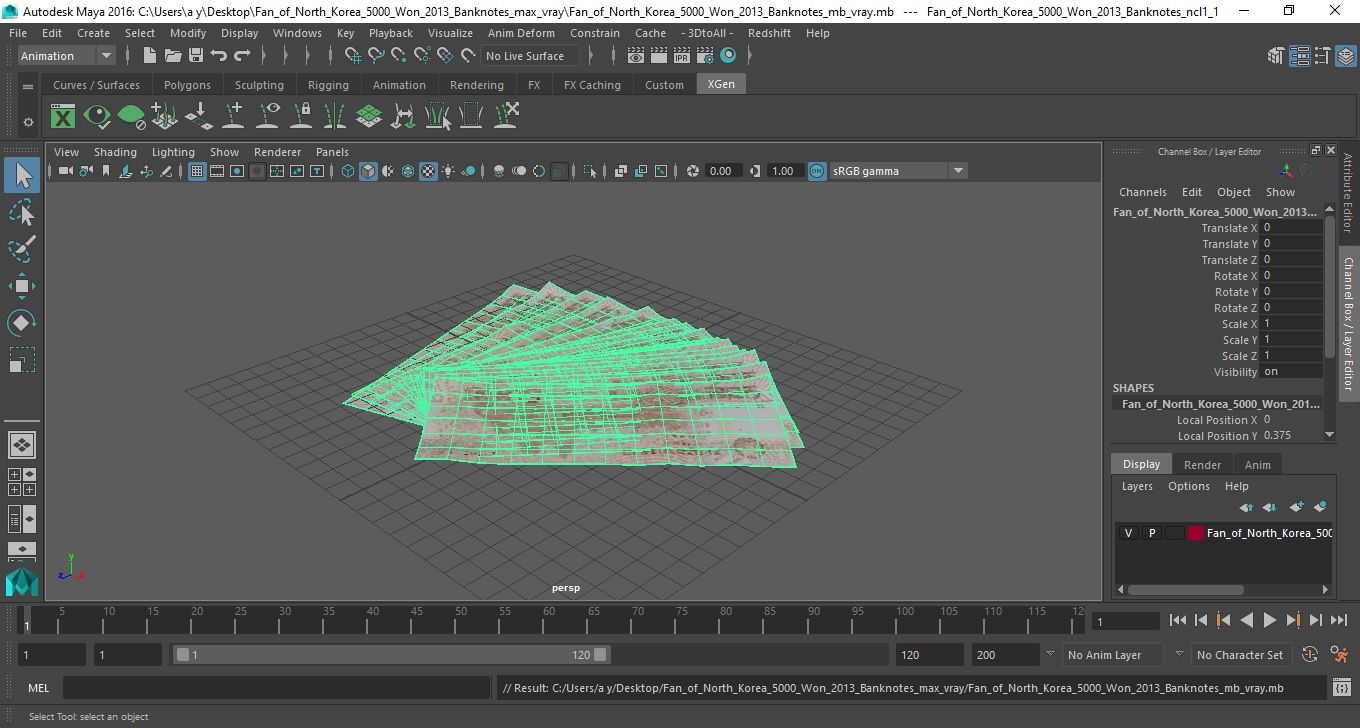The width and height of the screenshot is (1360, 728).
Task: Open render settings clapperboard with gear
Action: 705,56
